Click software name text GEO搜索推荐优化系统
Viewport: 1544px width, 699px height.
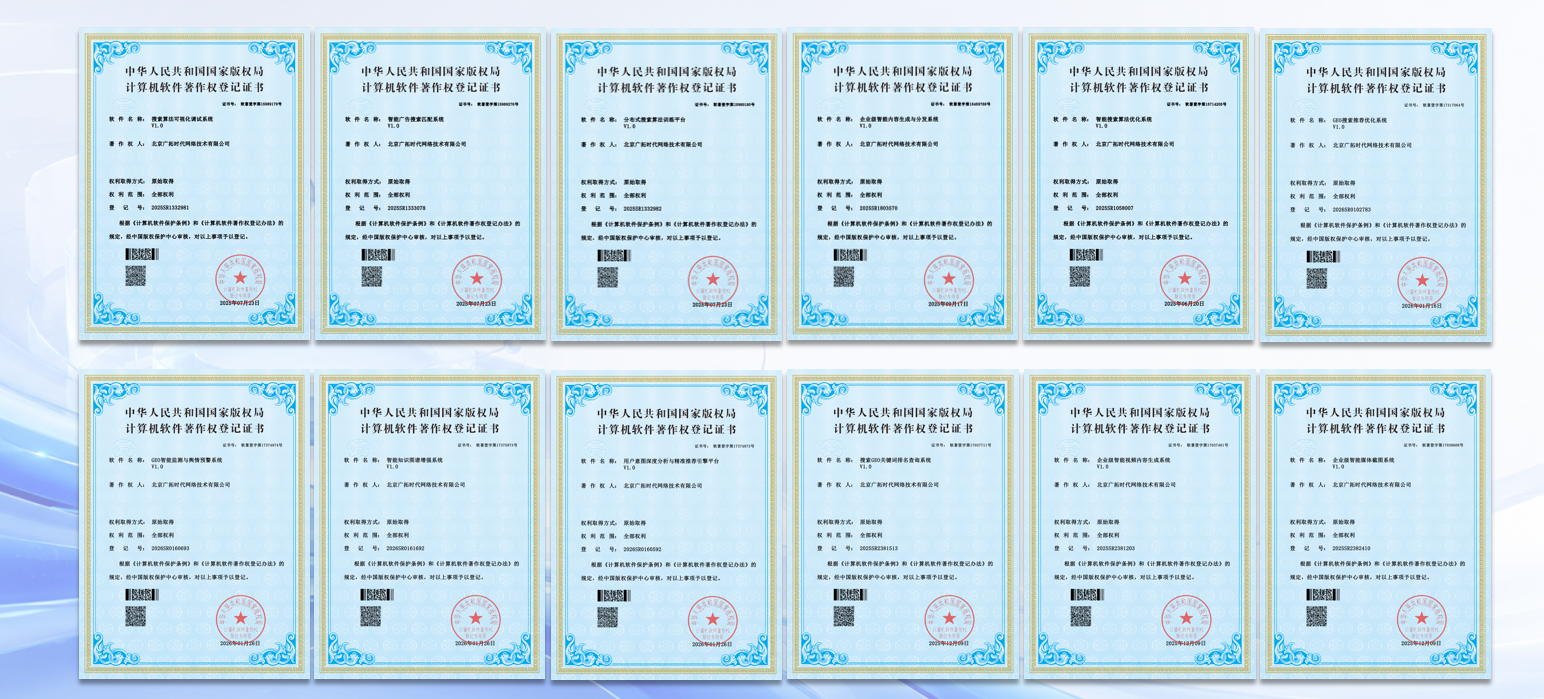pyautogui.click(x=1359, y=119)
